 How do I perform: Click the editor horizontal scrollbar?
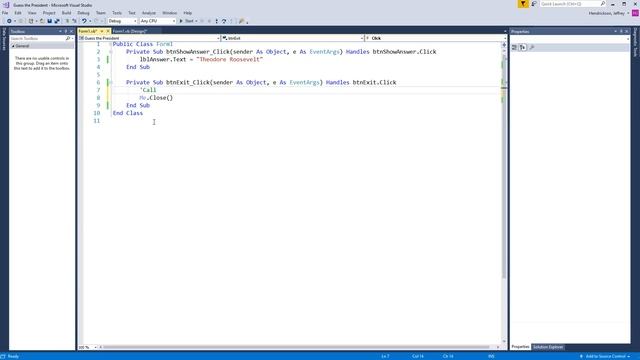point(296,347)
